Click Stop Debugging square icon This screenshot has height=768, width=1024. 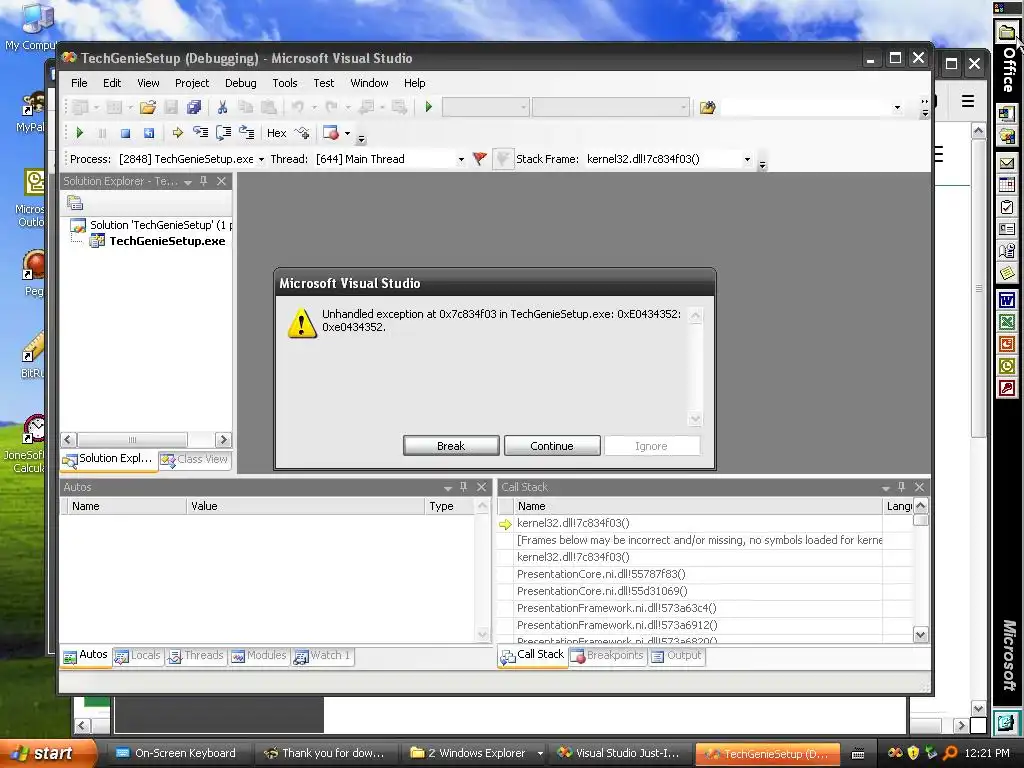125,133
